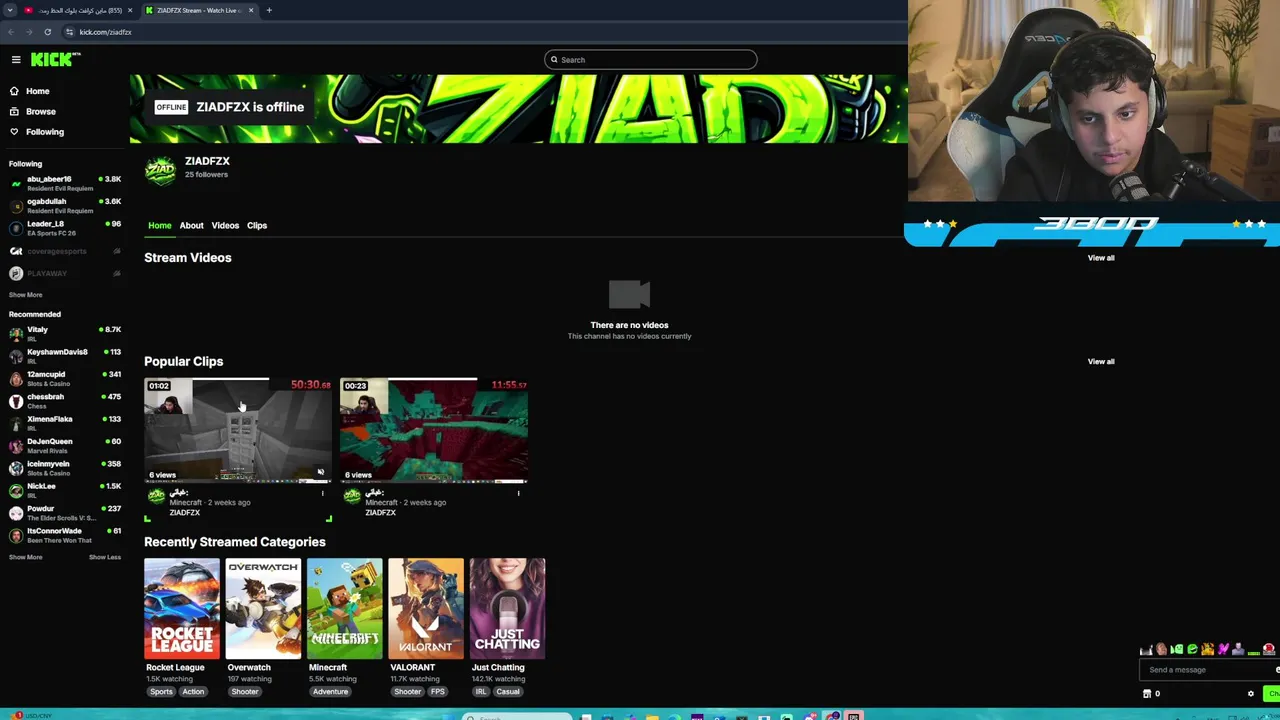Open Powdur recommended channel
This screenshot has height=720, width=1280.
point(65,512)
